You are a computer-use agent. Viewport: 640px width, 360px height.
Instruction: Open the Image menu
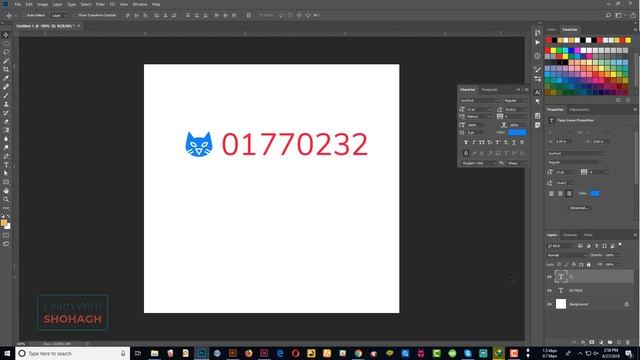pyautogui.click(x=42, y=4)
